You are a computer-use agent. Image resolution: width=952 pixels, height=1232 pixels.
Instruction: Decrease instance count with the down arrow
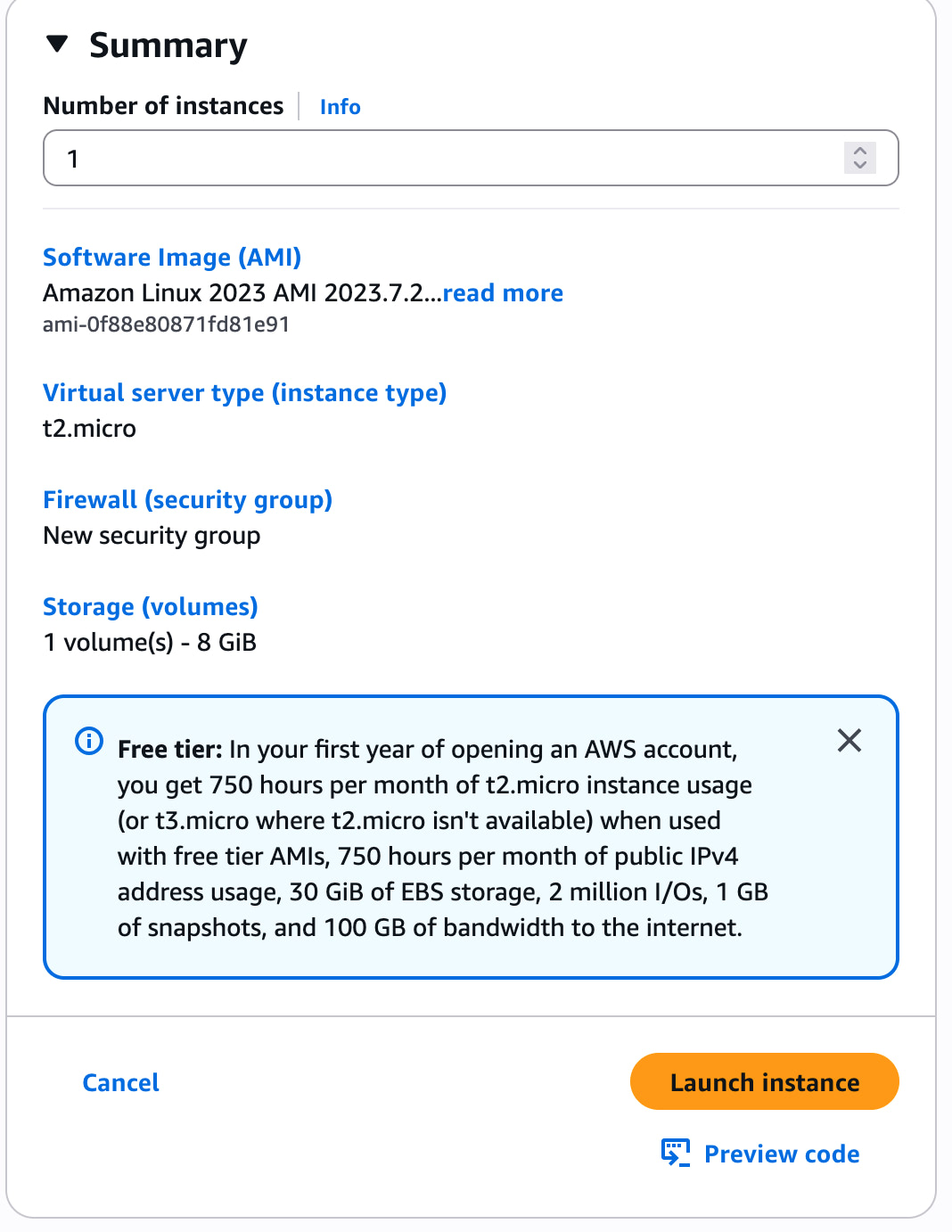pyautogui.click(x=860, y=166)
